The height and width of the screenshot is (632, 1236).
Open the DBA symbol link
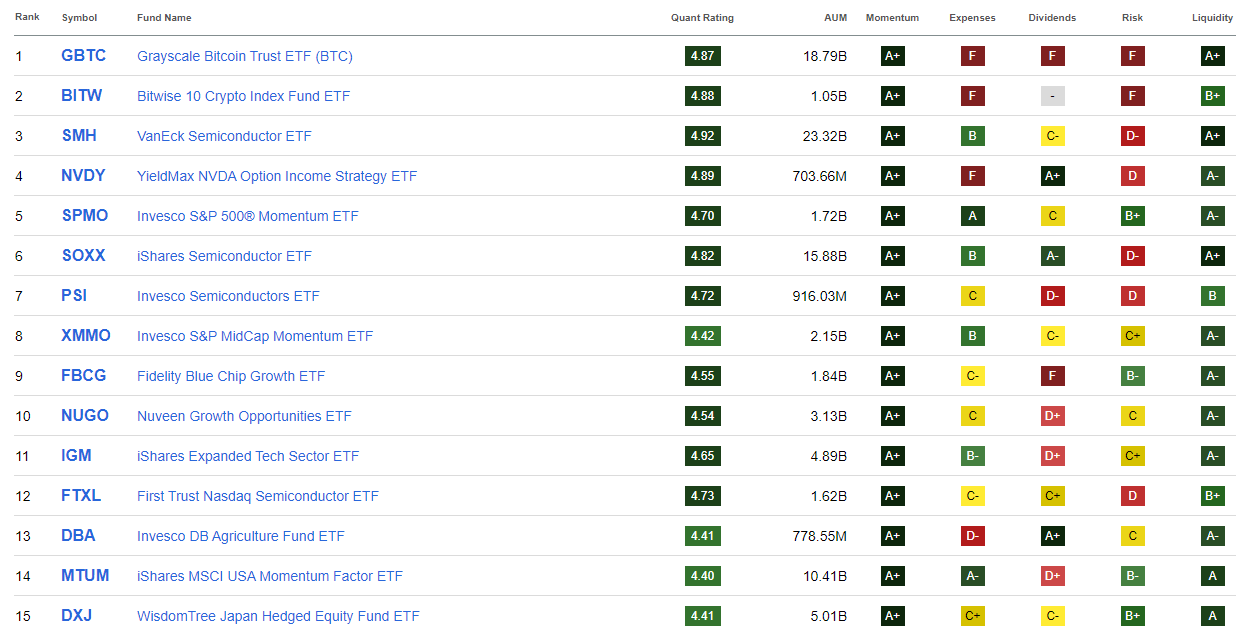(x=78, y=536)
